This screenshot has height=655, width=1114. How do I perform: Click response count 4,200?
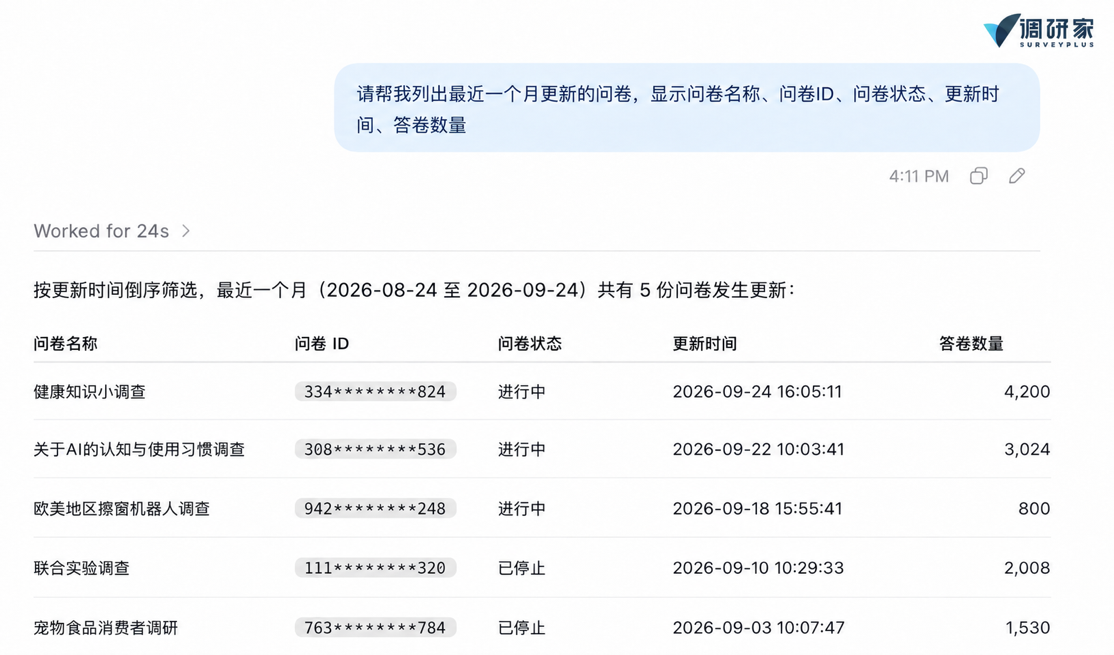coord(1027,391)
